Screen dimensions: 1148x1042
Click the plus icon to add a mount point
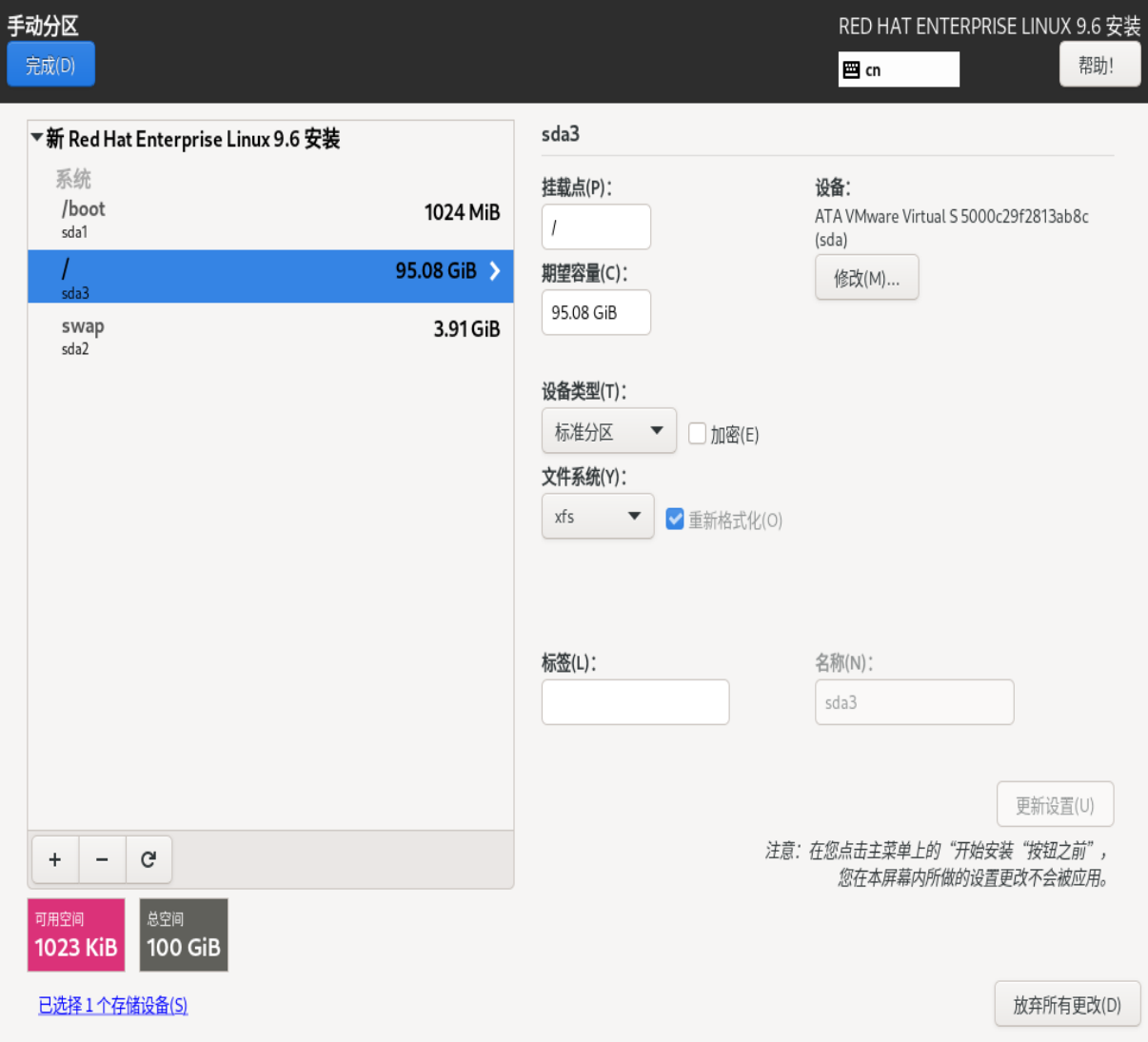tap(55, 859)
